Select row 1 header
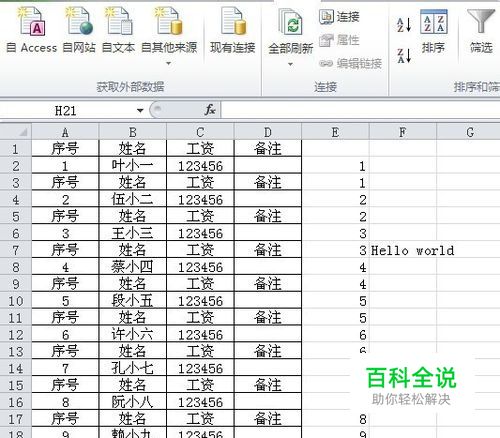Image resolution: width=500 pixels, height=438 pixels. pos(16,149)
